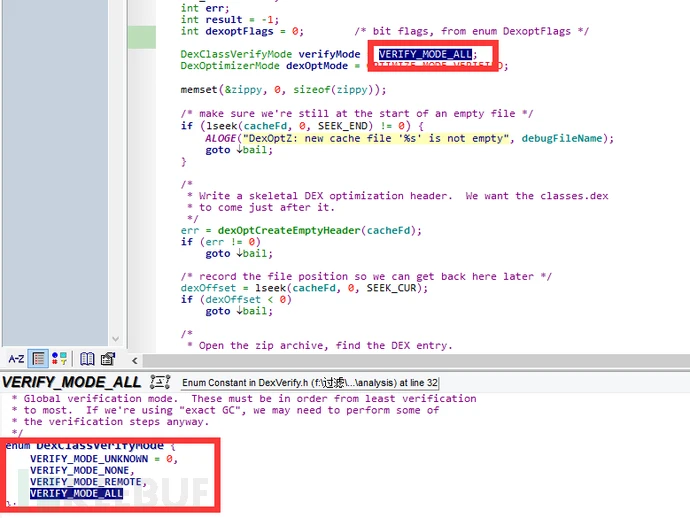Click the dexOptMode variable
Image resolution: width=690 pixels, height=518 pixels.
click(317, 66)
